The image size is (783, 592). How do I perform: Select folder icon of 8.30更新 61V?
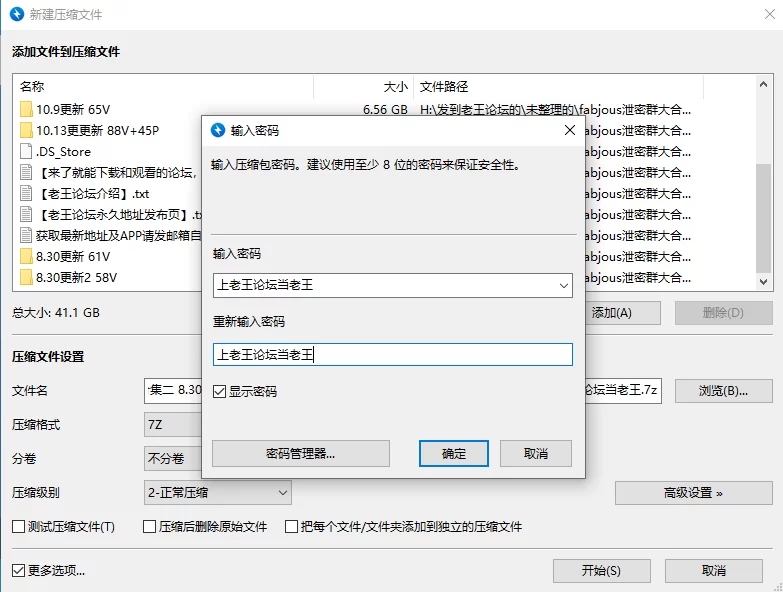point(26,256)
